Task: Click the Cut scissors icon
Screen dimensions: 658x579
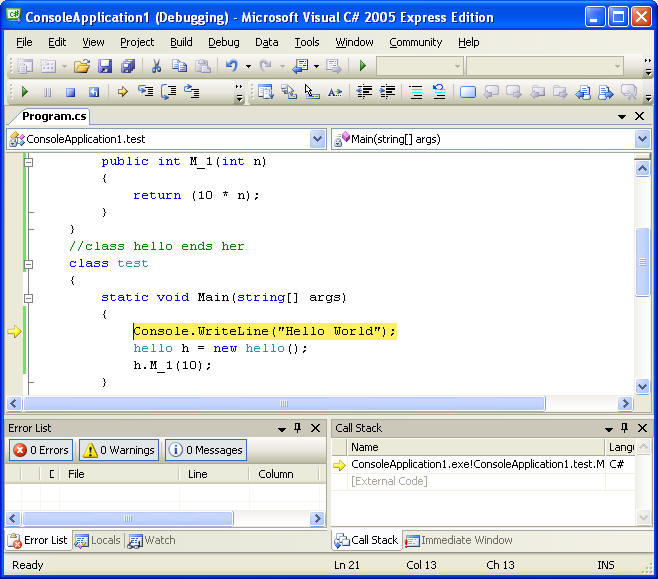Action: [156, 66]
